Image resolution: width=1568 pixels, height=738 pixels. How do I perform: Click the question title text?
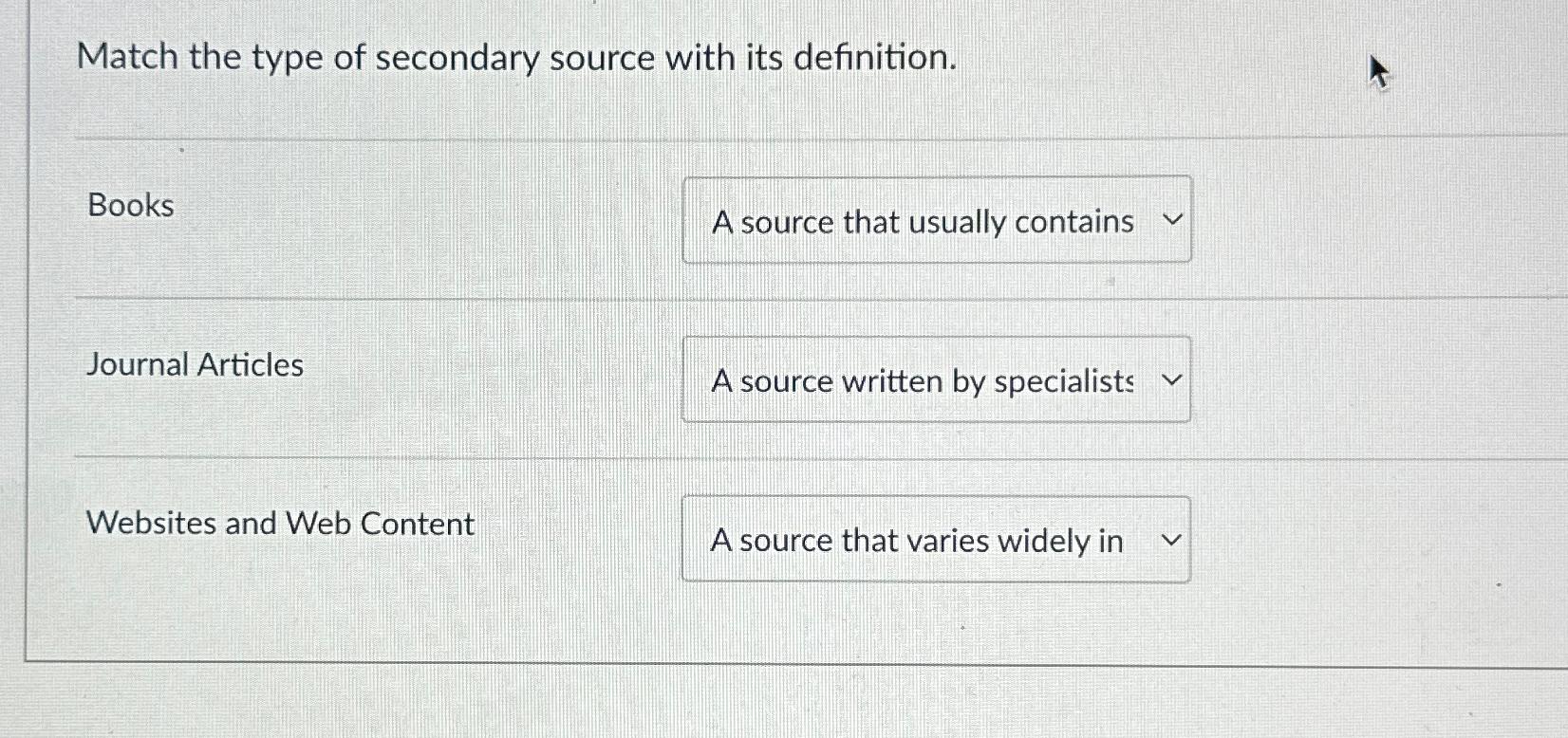[517, 58]
